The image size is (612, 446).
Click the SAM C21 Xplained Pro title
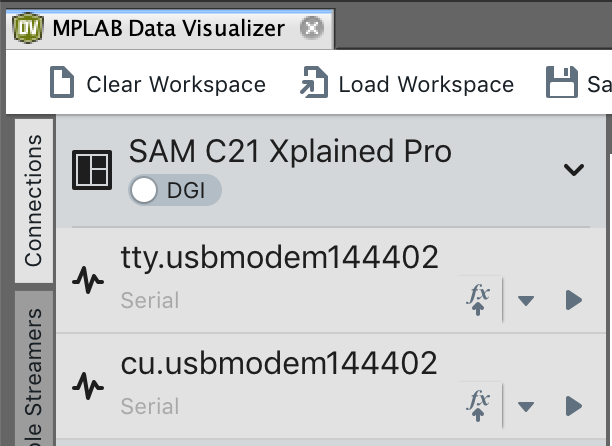tap(290, 151)
